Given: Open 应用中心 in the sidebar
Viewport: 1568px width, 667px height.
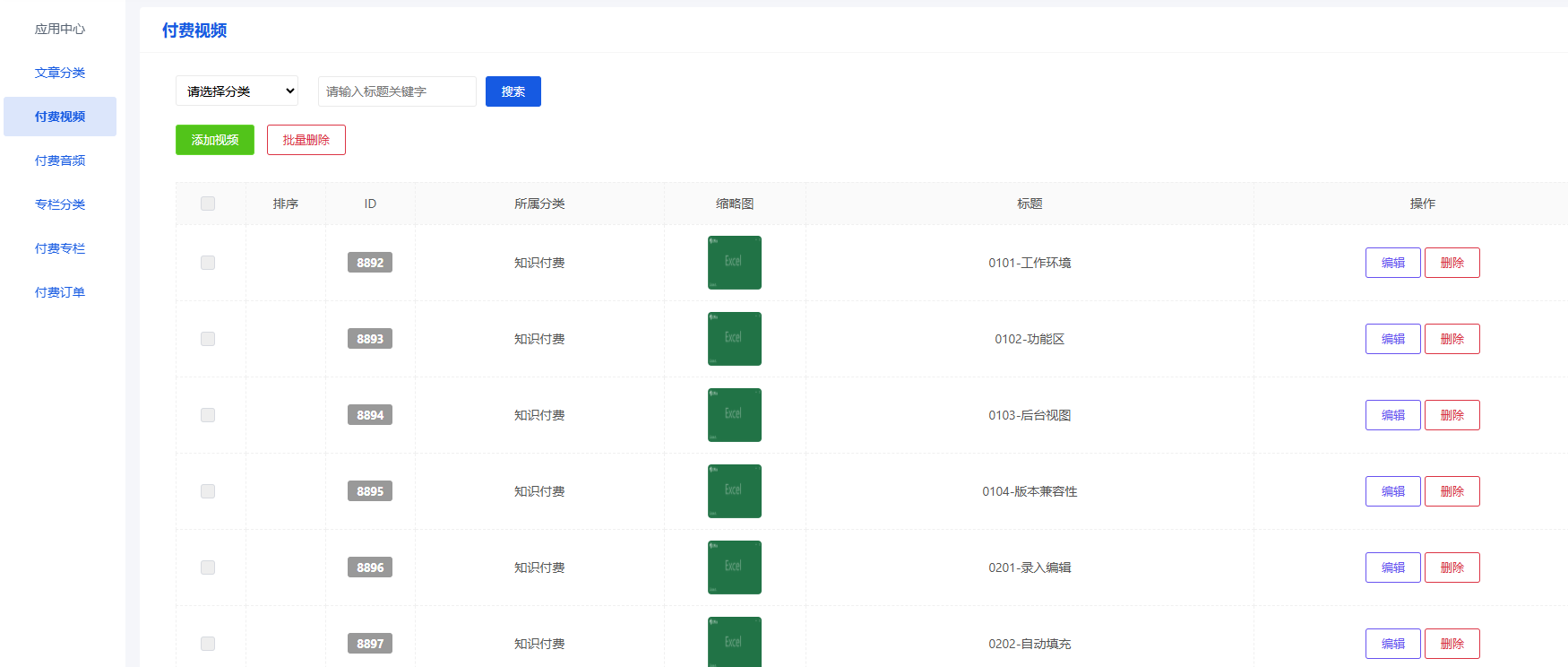Looking at the screenshot, I should pos(60,29).
